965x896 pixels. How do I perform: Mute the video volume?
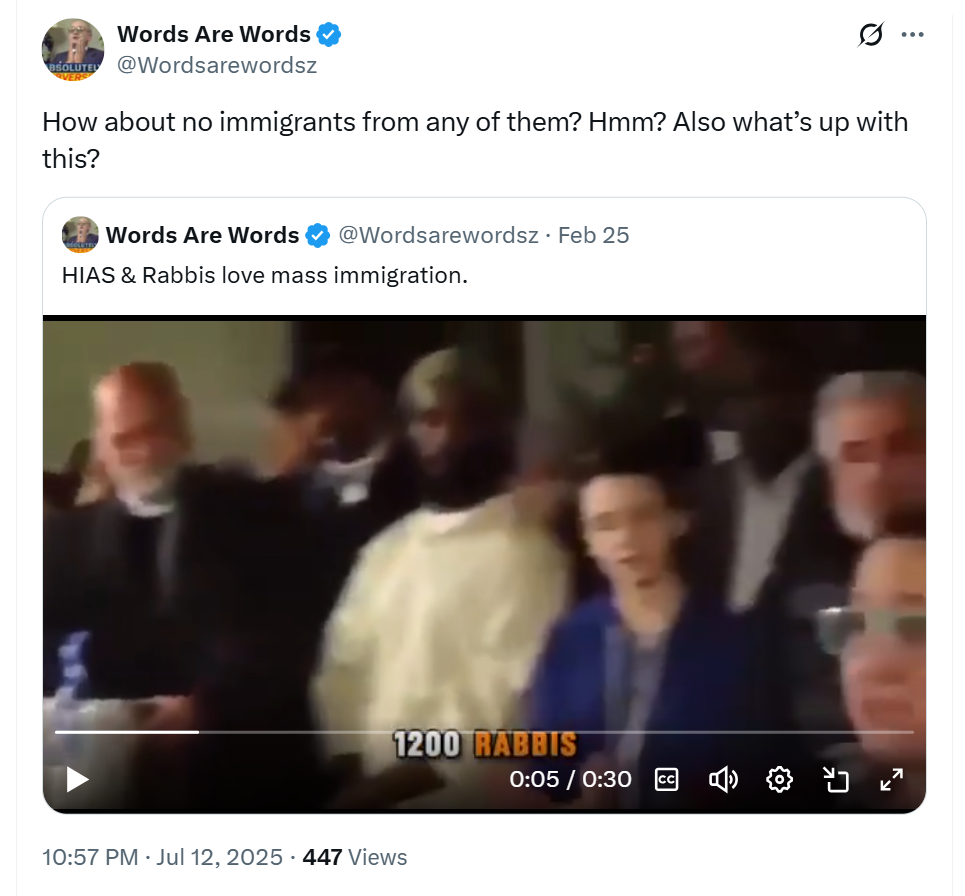tap(723, 780)
